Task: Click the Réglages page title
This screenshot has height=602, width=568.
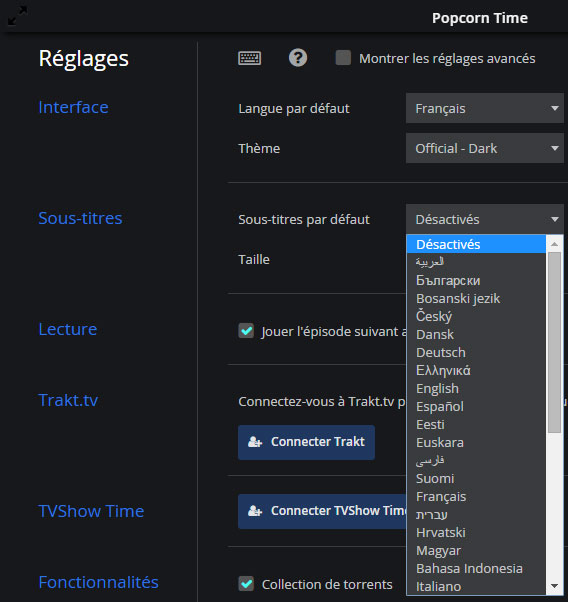Action: tap(84, 59)
